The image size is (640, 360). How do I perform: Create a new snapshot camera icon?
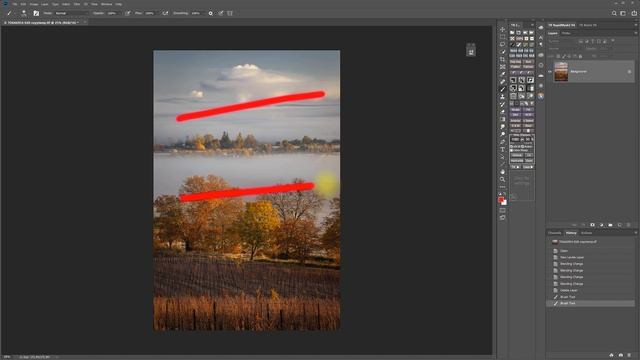pos(621,356)
